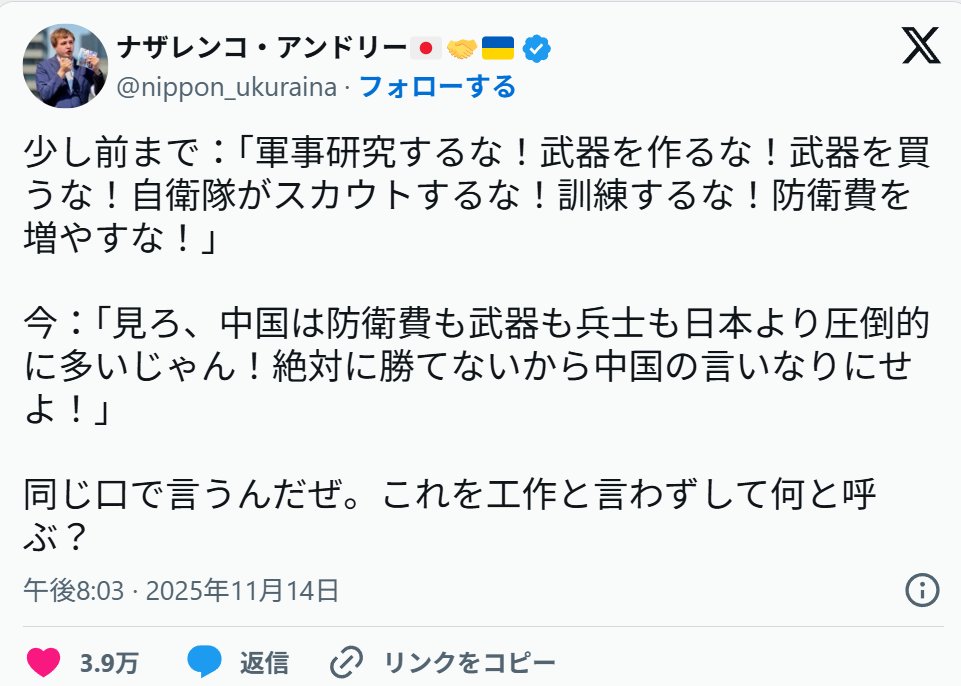Click the Japan flag emoji
Image resolution: width=961 pixels, height=686 pixels.
426,47
